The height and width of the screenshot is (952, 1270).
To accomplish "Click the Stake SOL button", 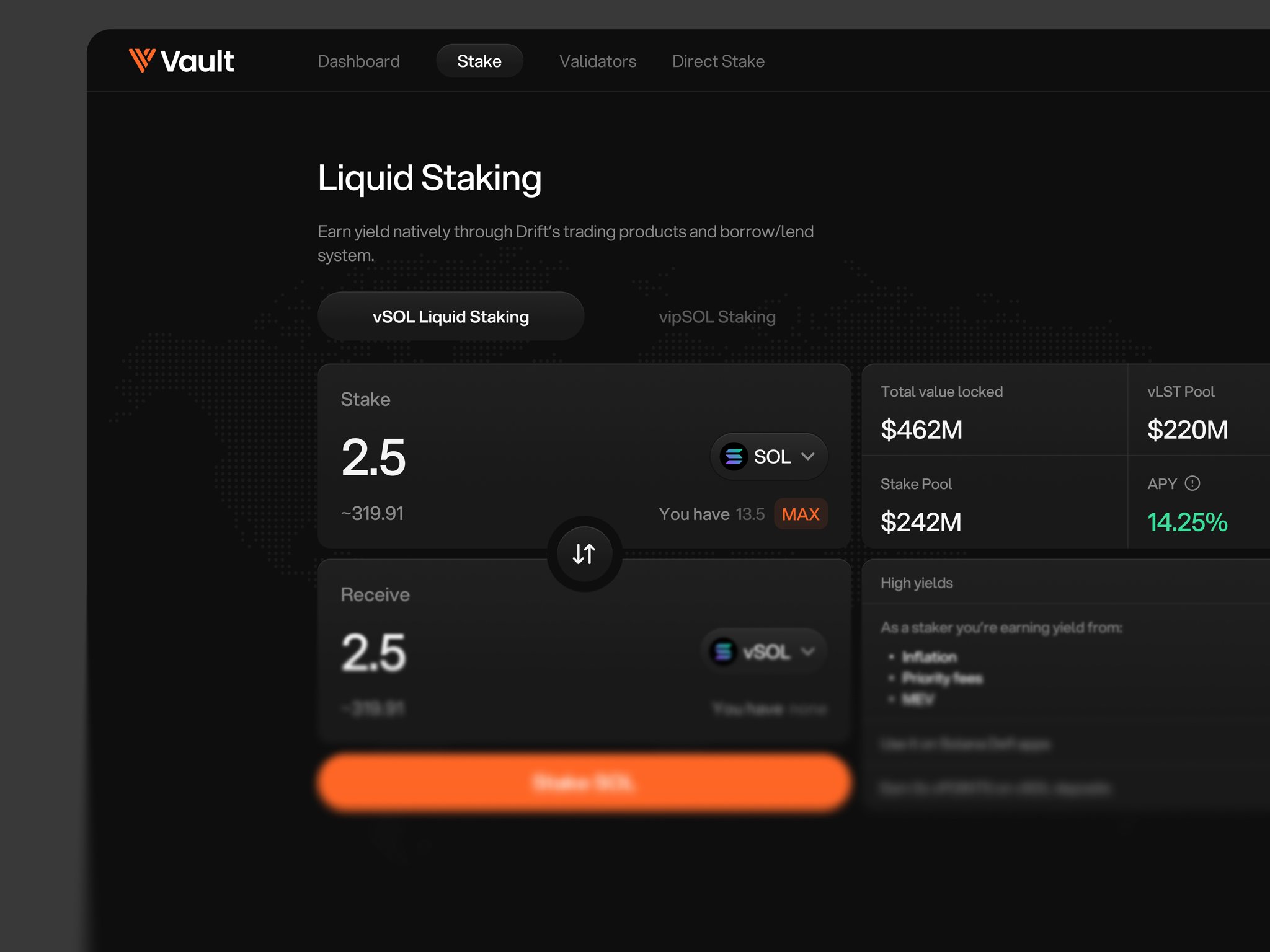I will point(583,782).
